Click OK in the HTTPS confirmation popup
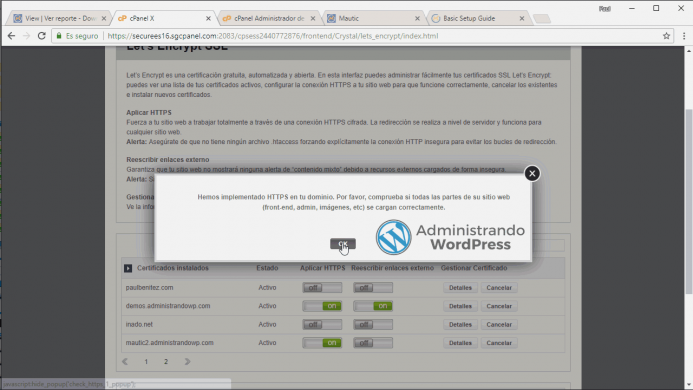This screenshot has width=693, height=390. [343, 244]
